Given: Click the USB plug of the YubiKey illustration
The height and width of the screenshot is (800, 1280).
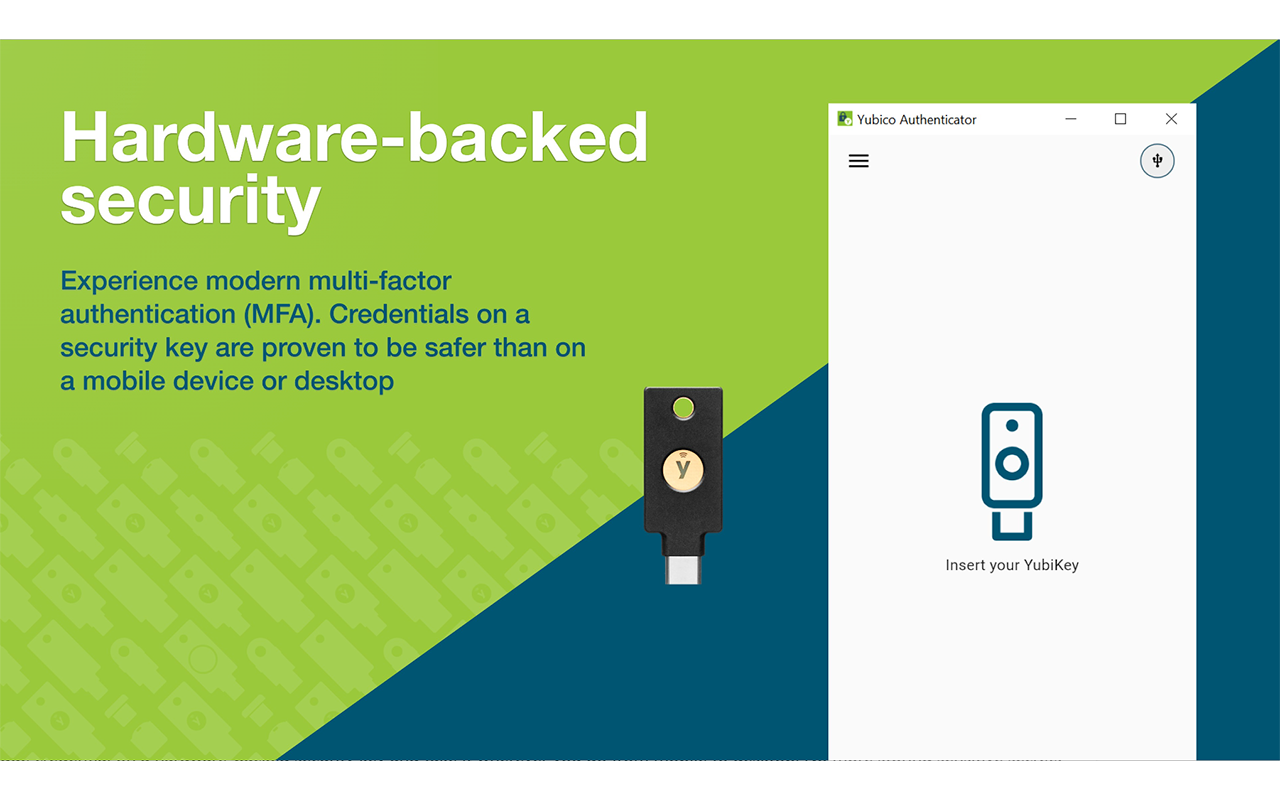Looking at the screenshot, I should pos(1012,525).
